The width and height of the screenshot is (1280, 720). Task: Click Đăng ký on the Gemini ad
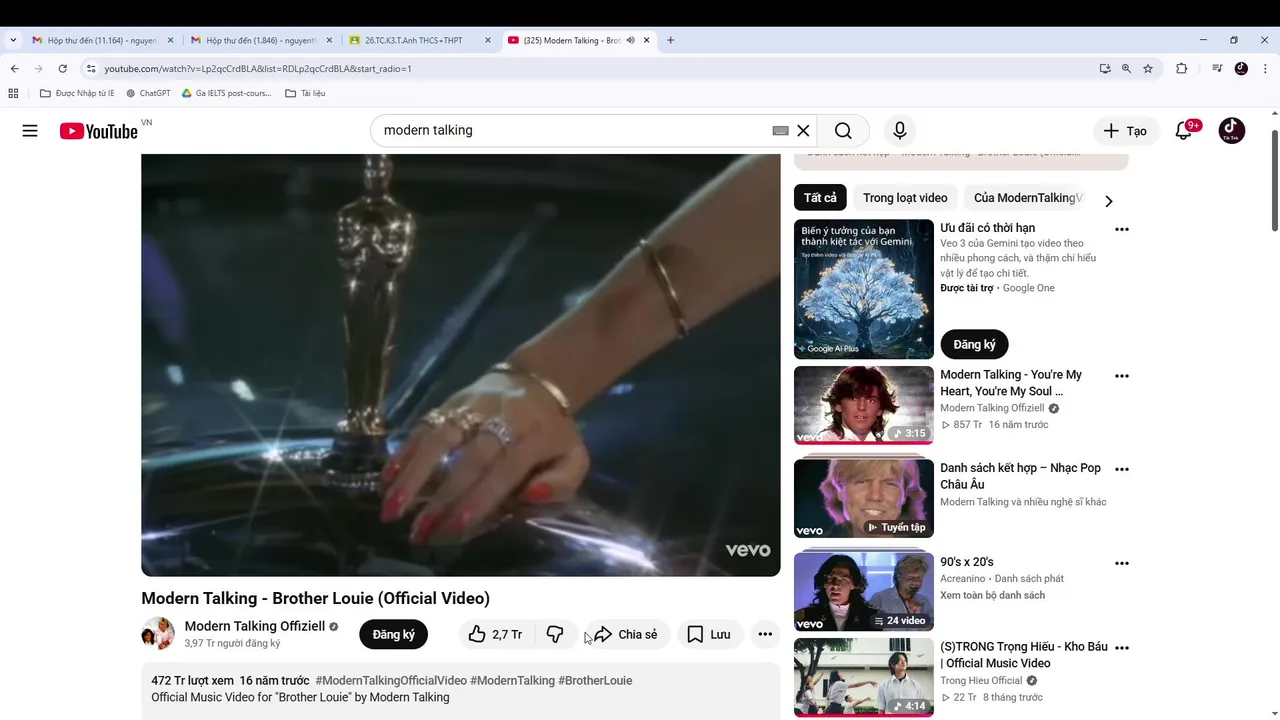point(974,345)
